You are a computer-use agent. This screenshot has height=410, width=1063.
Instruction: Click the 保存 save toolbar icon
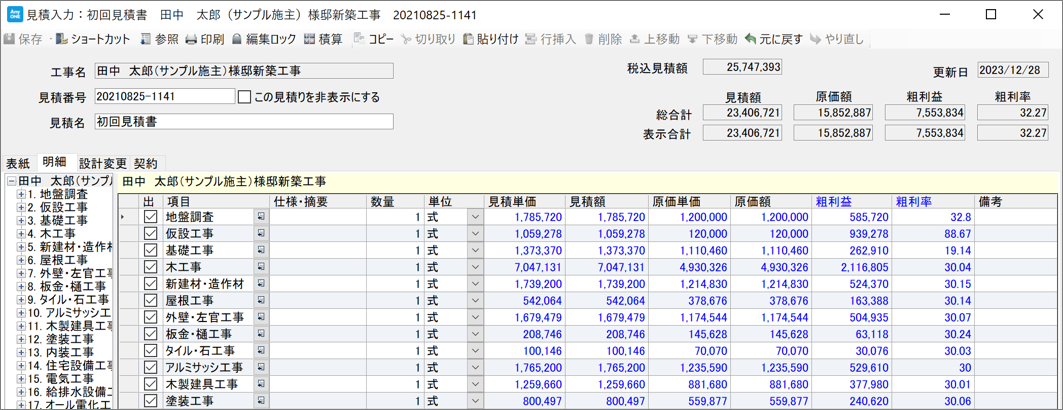pyautogui.click(x=9, y=39)
